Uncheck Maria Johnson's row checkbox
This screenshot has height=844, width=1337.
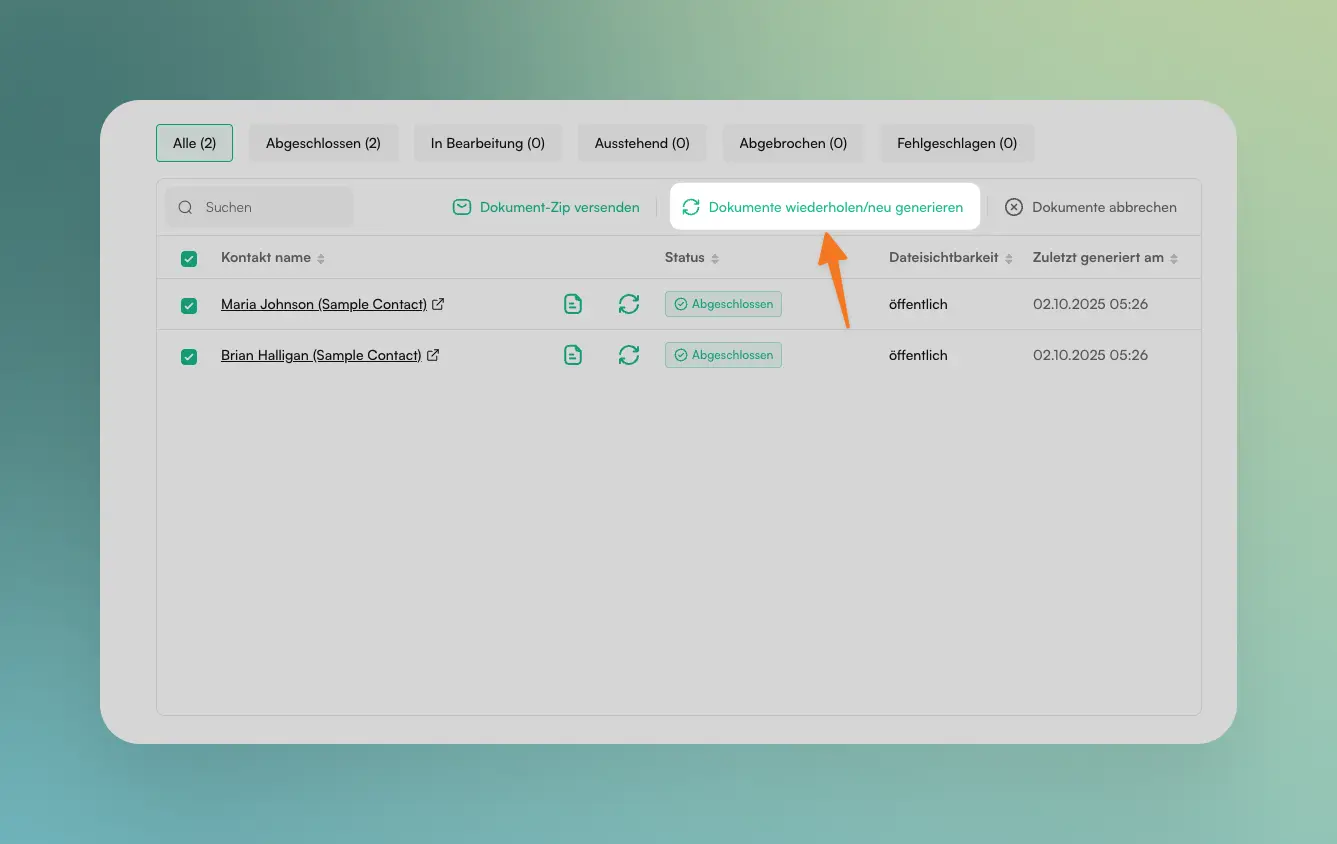(189, 305)
